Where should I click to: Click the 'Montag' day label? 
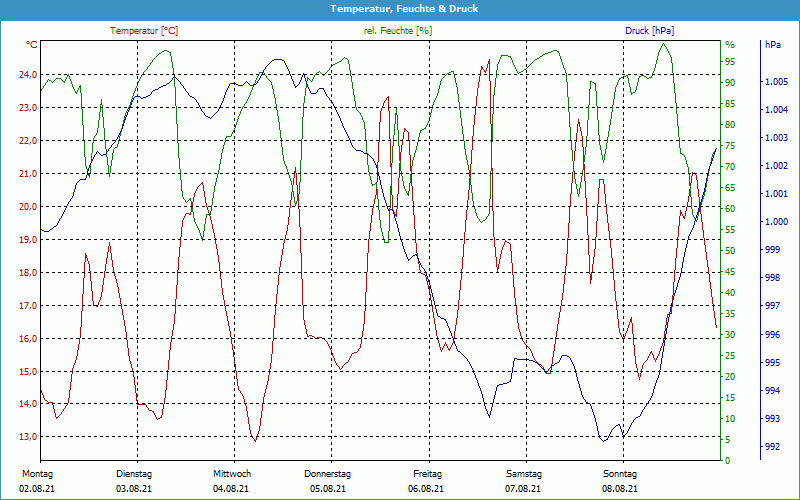[x=38, y=474]
